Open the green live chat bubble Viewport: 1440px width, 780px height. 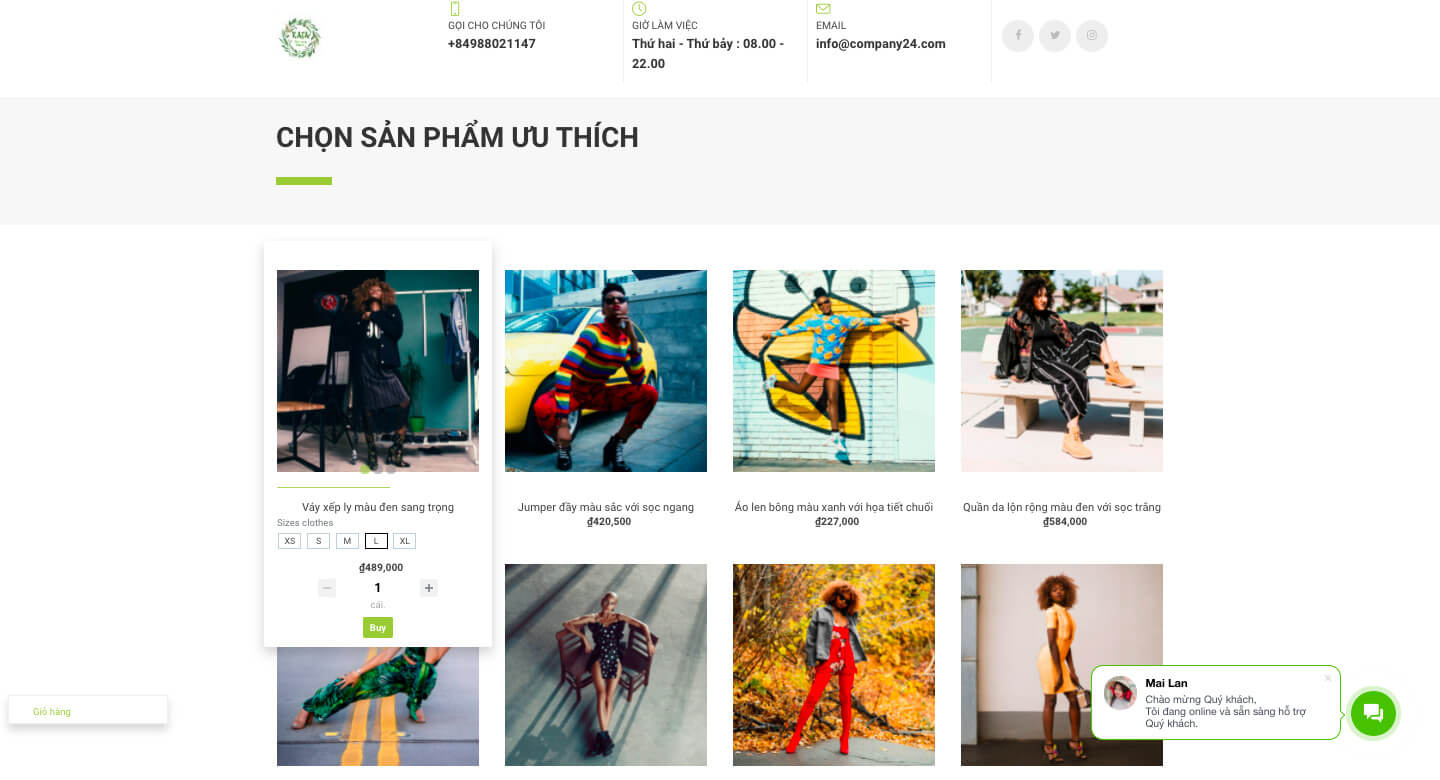(1373, 713)
